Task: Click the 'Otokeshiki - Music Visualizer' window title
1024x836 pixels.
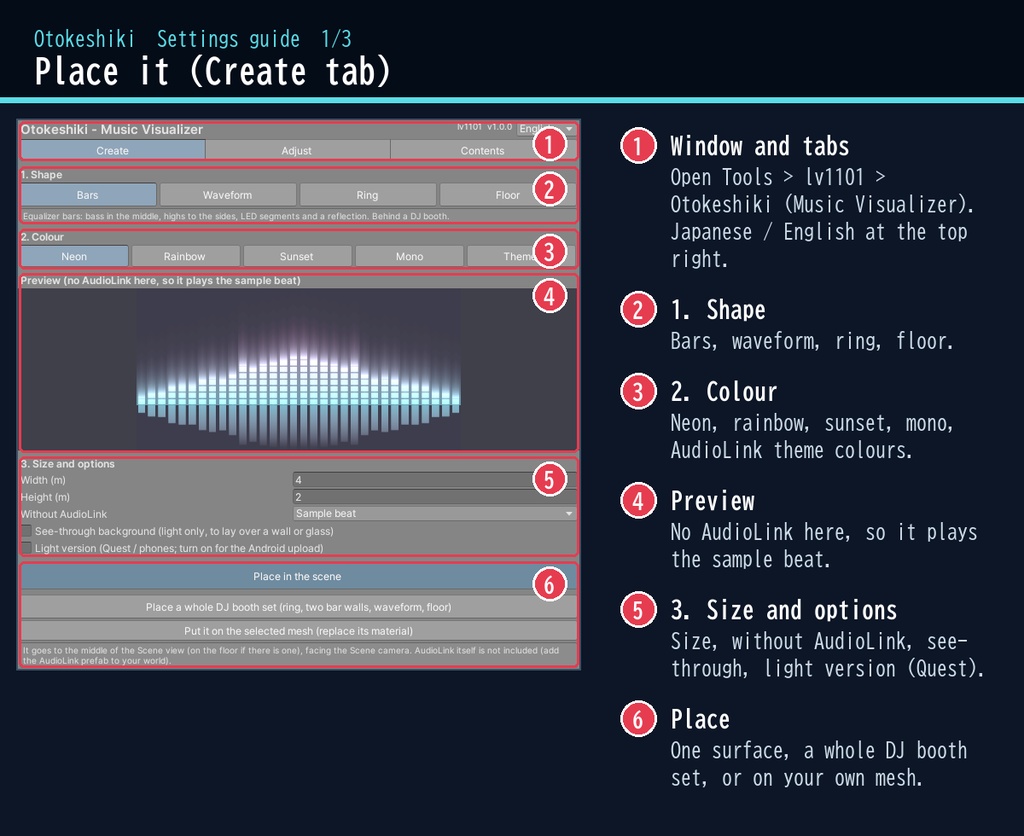Action: (x=112, y=129)
